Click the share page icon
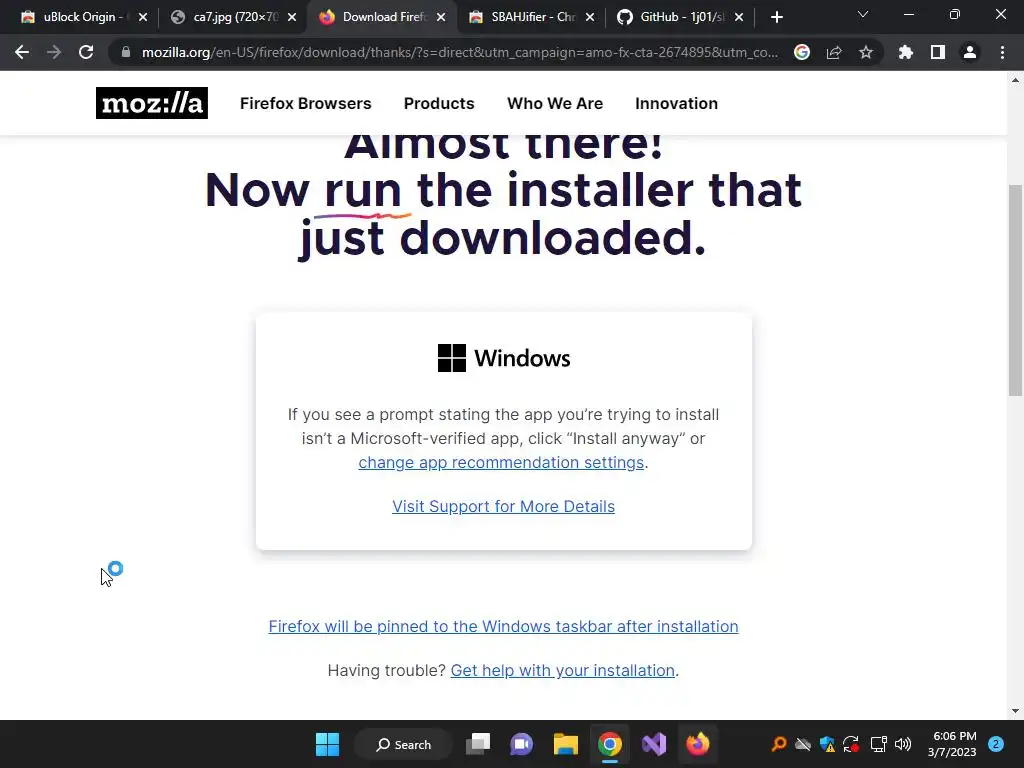The image size is (1024, 768). pyautogui.click(x=834, y=52)
